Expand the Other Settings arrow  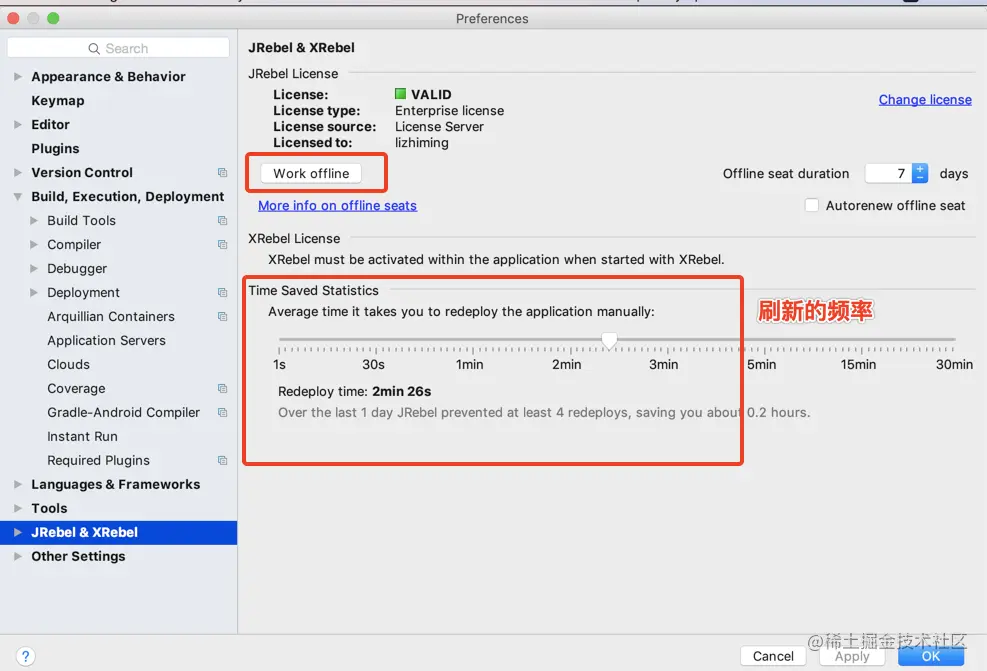click(x=18, y=556)
